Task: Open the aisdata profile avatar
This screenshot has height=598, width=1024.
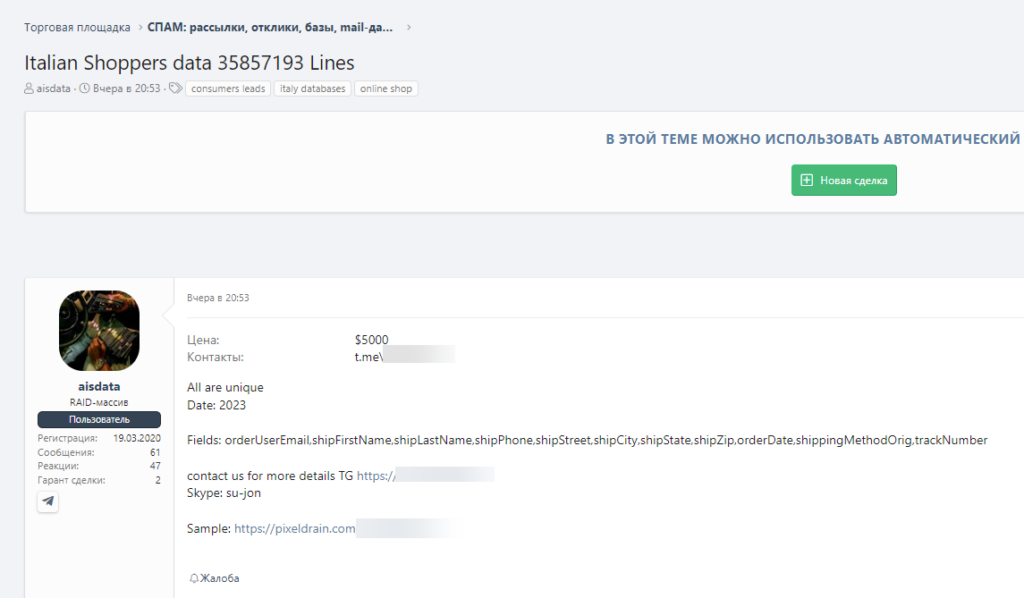Action: [x=99, y=331]
